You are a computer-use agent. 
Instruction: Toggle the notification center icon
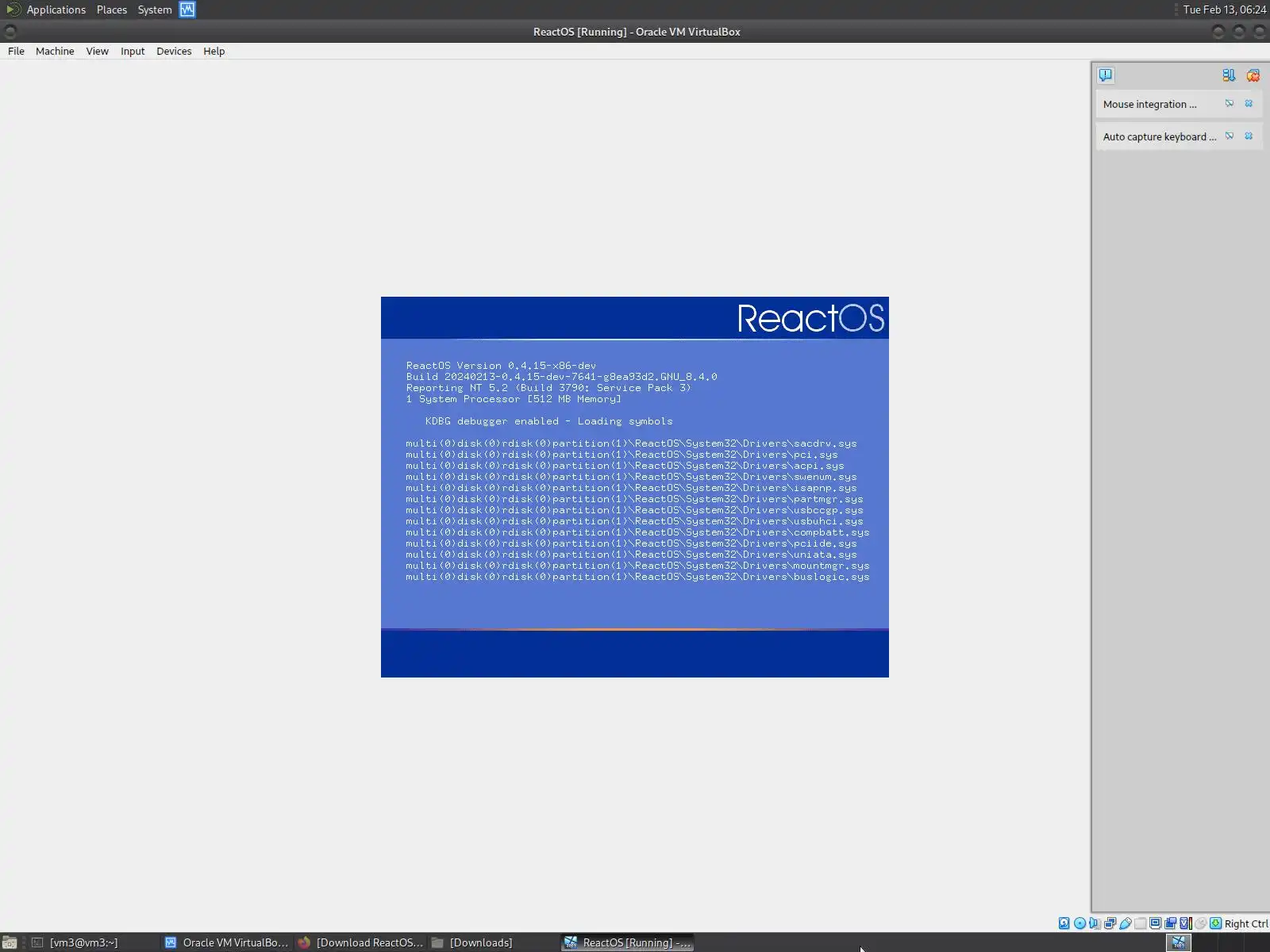click(1106, 75)
